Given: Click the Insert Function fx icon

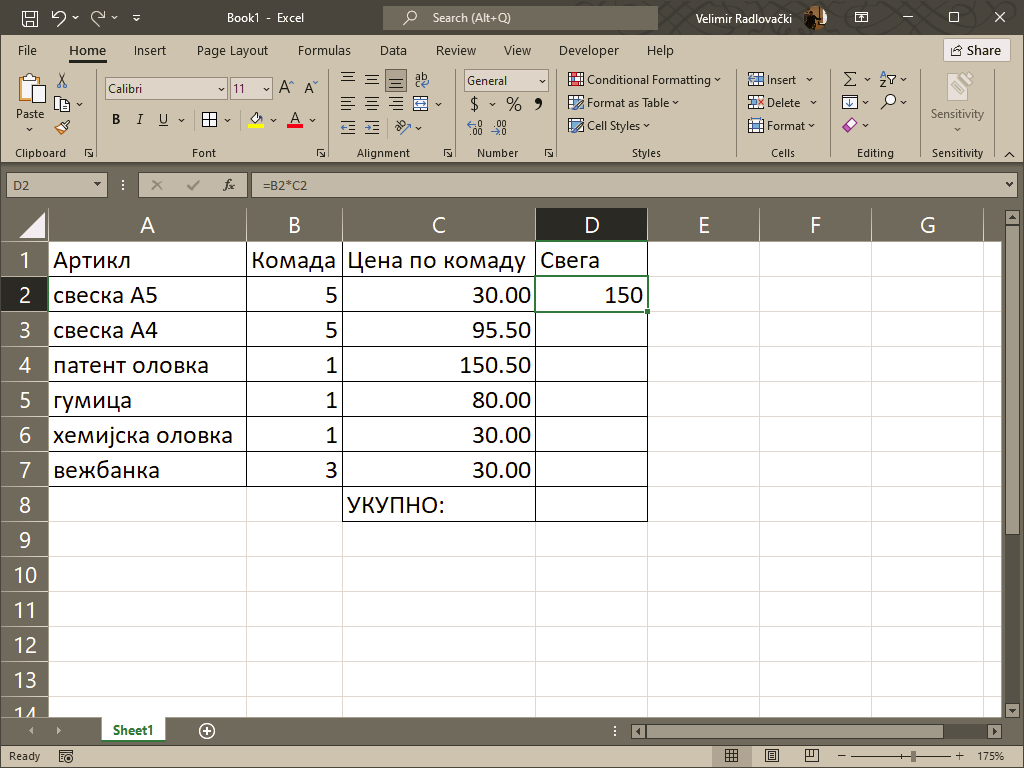Looking at the screenshot, I should [228, 185].
